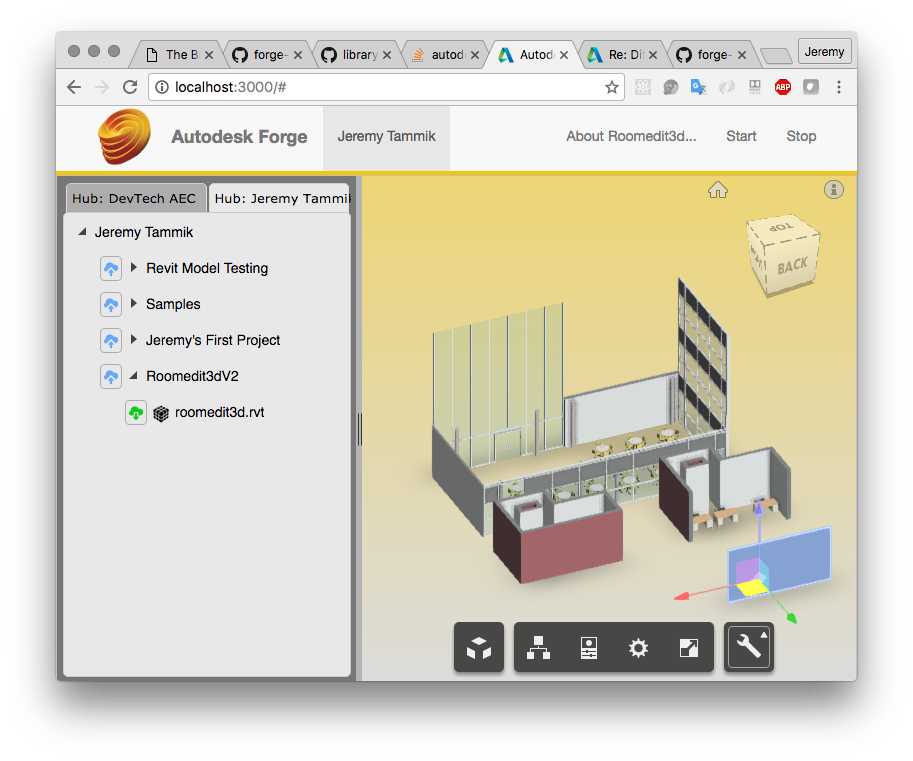Viewport: 913px width, 761px height.
Task: Return to home view with the house icon
Action: coord(718,189)
